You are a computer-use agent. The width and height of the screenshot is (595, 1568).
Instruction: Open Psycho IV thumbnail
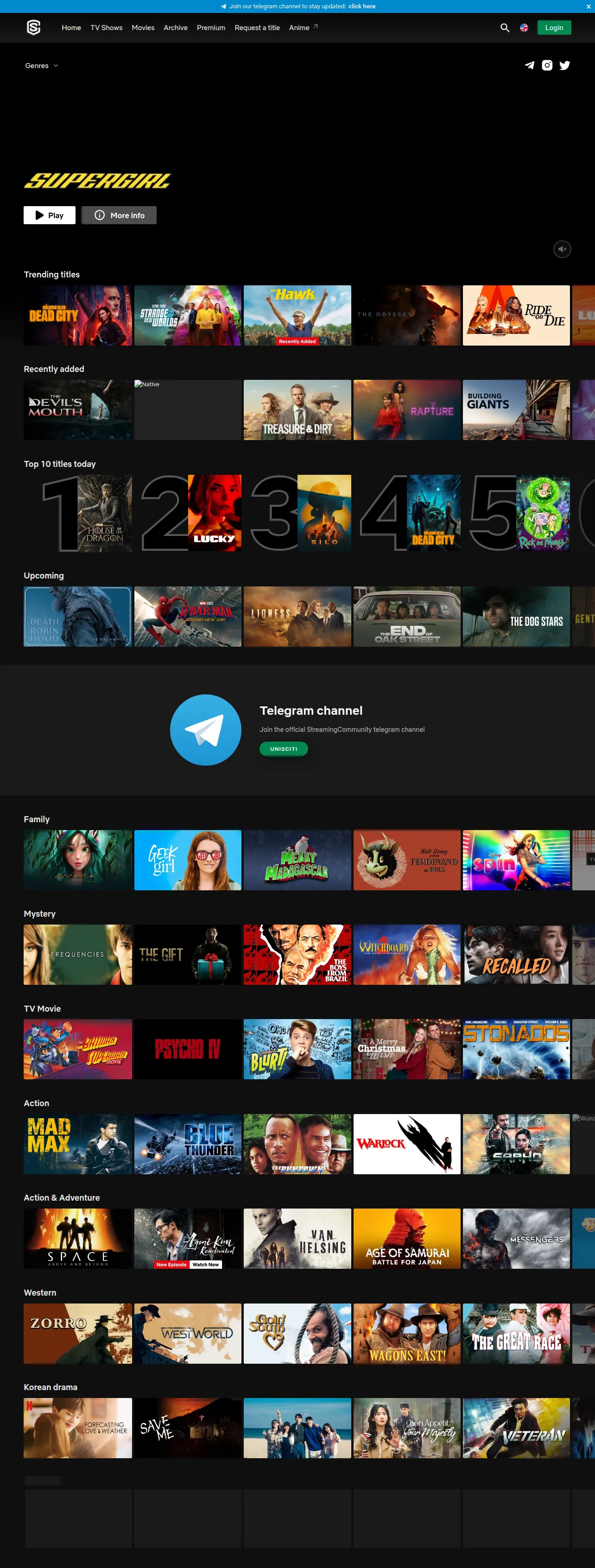(188, 1049)
